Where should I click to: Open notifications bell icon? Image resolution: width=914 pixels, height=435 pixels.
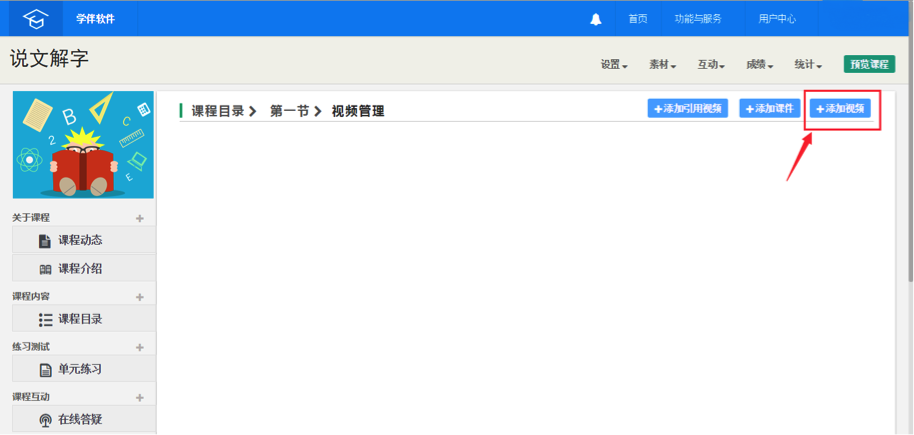coord(596,19)
